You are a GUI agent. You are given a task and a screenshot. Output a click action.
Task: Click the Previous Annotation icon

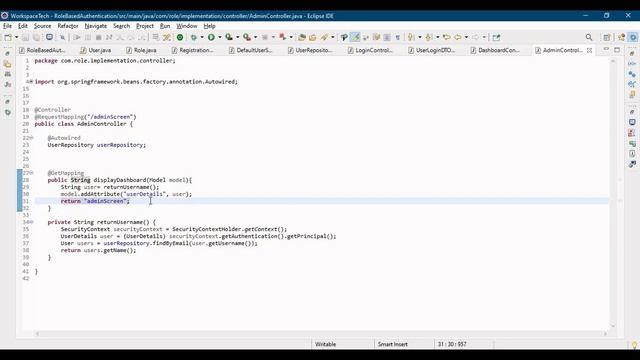click(429, 37)
